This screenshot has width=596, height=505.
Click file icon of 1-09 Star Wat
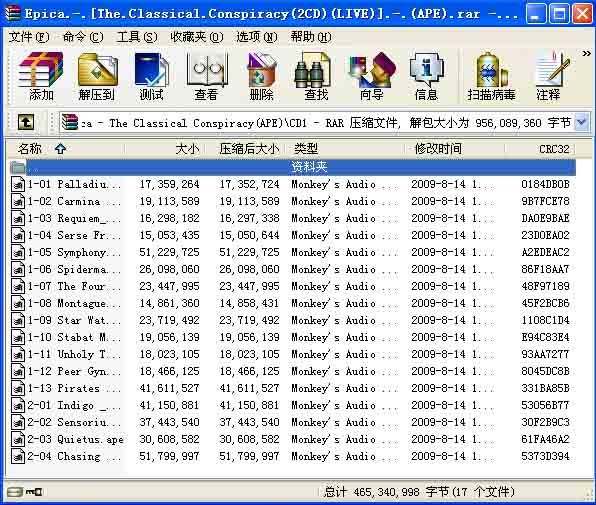click(18, 320)
